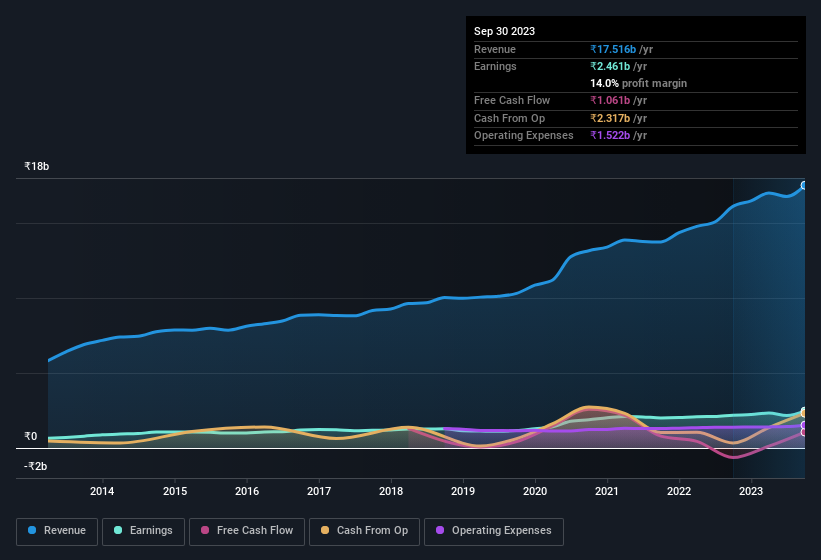Click the 2016 x-axis label
This screenshot has height=560, width=821.
coord(247,491)
